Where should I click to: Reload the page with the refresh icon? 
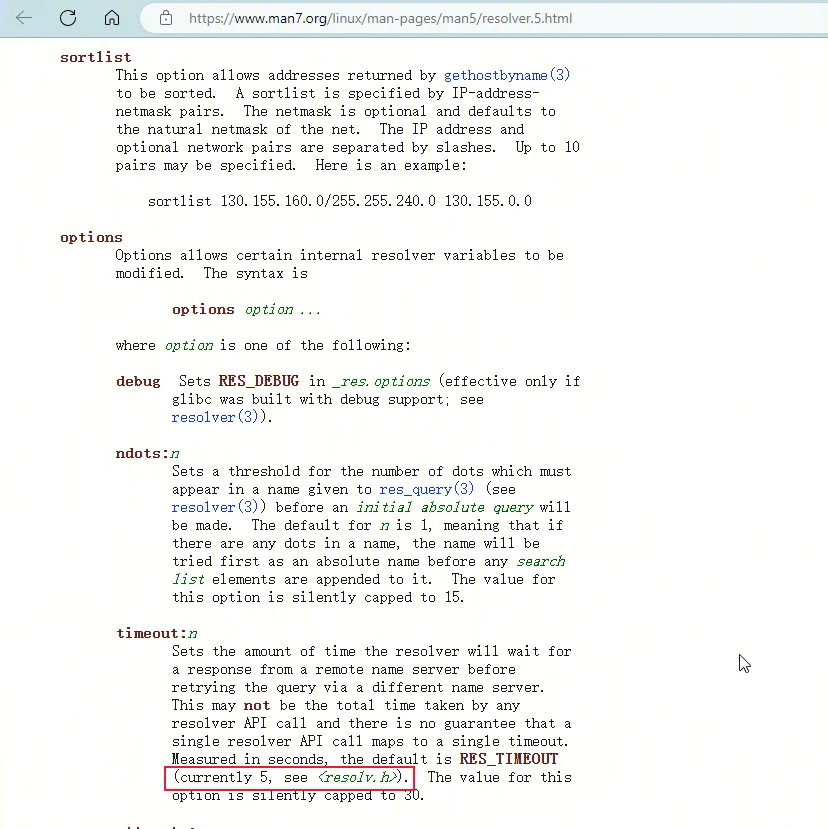68,18
